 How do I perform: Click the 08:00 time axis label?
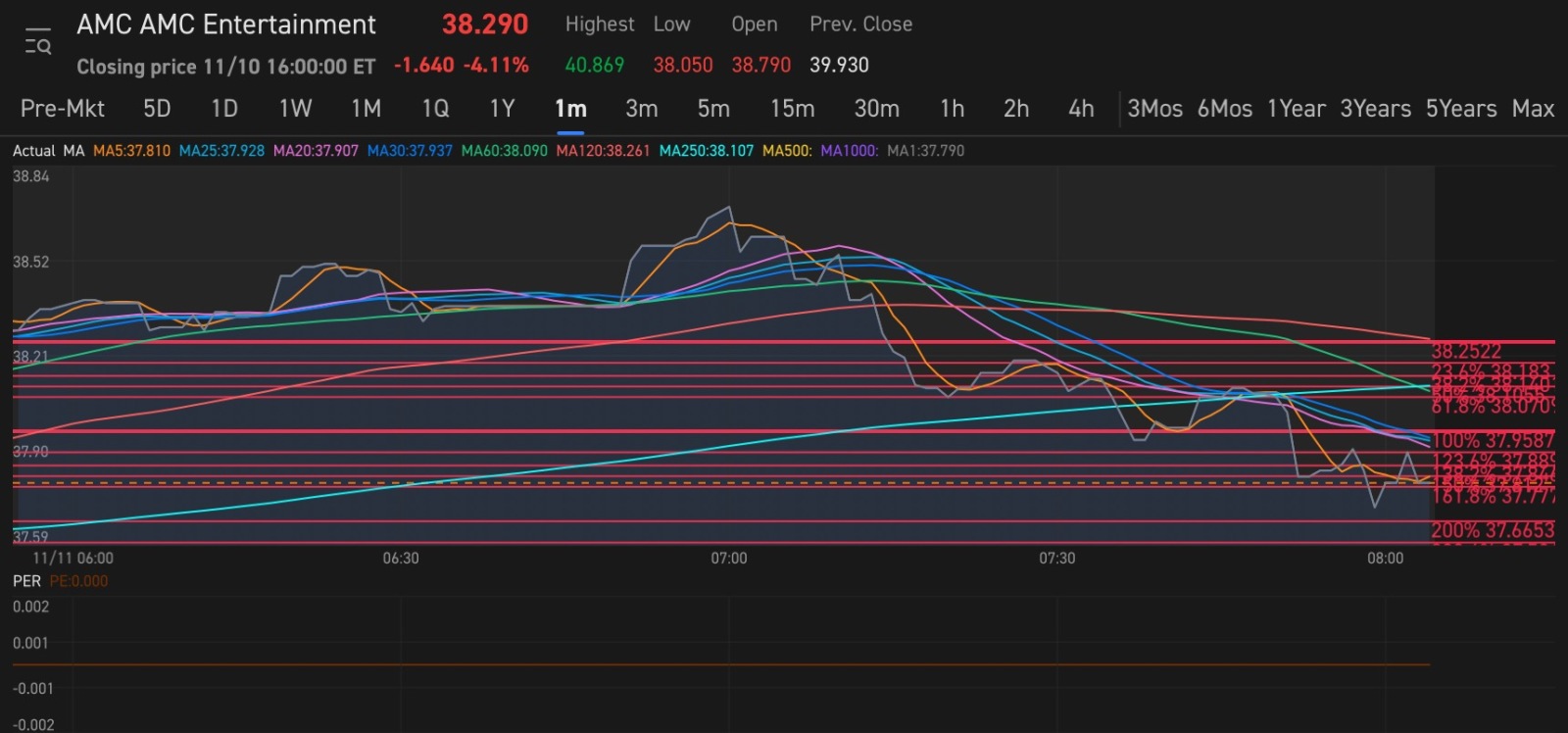tap(1385, 559)
